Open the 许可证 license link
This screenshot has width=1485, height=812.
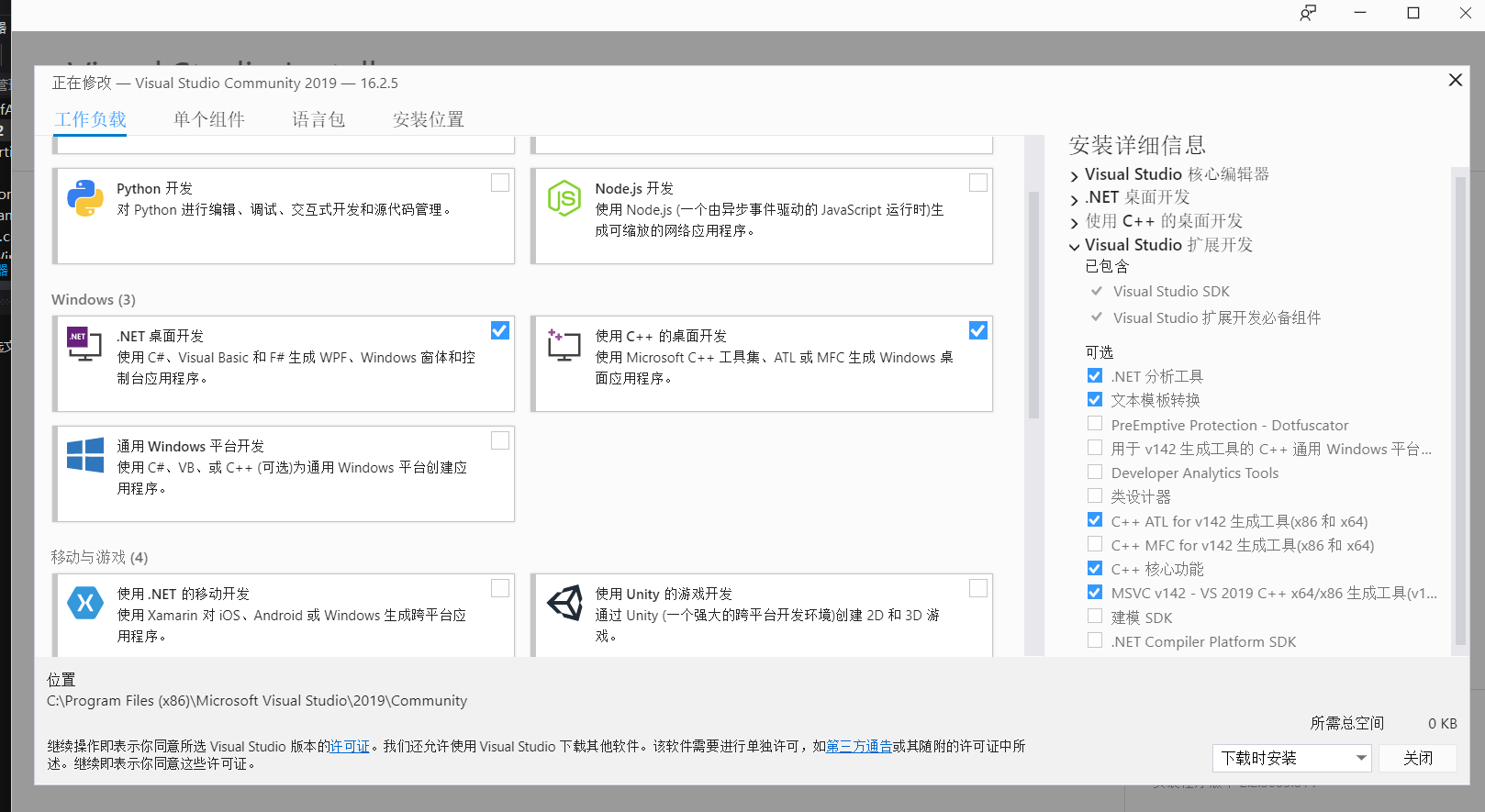(350, 746)
